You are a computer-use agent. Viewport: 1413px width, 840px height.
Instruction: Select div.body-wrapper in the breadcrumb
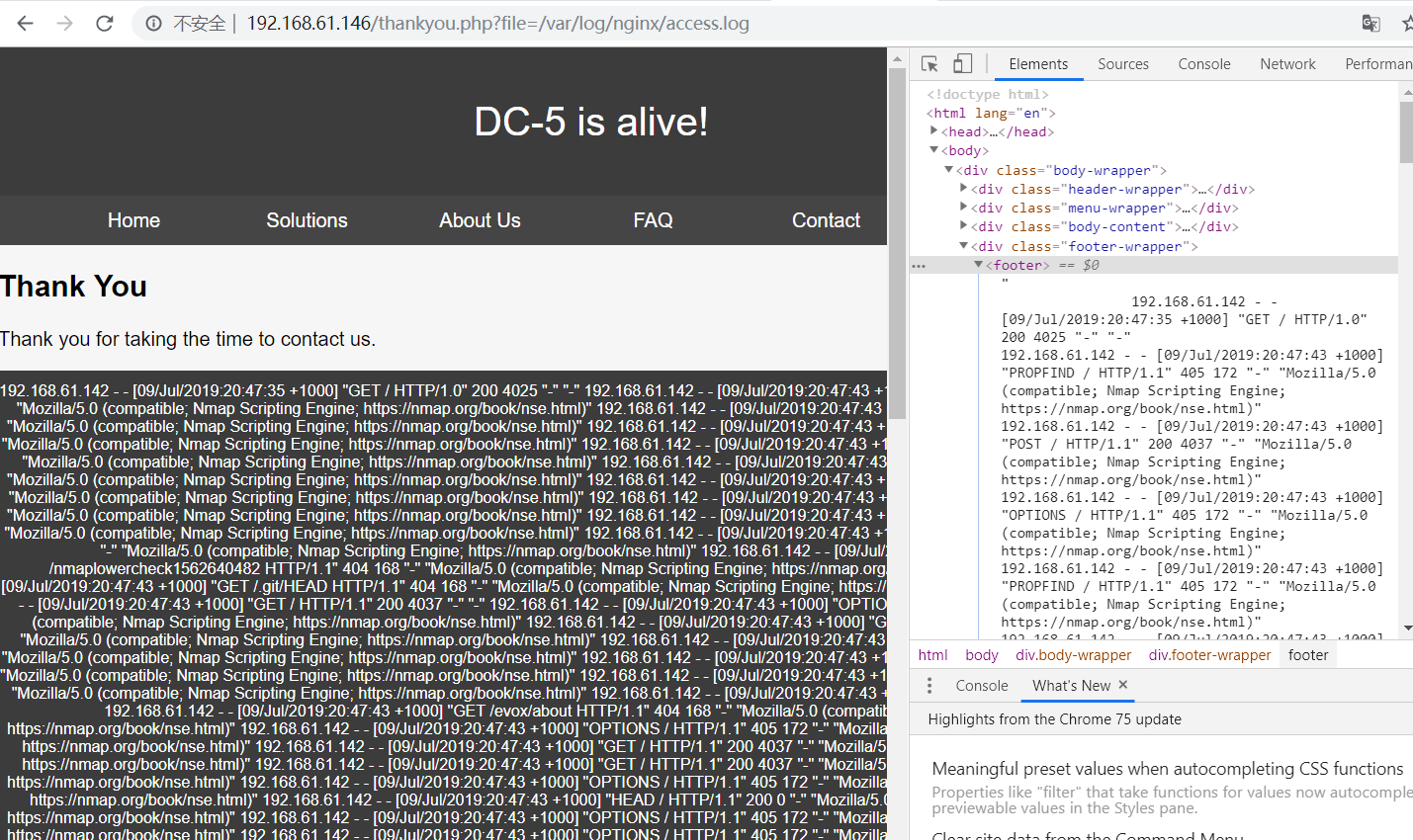(1073, 654)
